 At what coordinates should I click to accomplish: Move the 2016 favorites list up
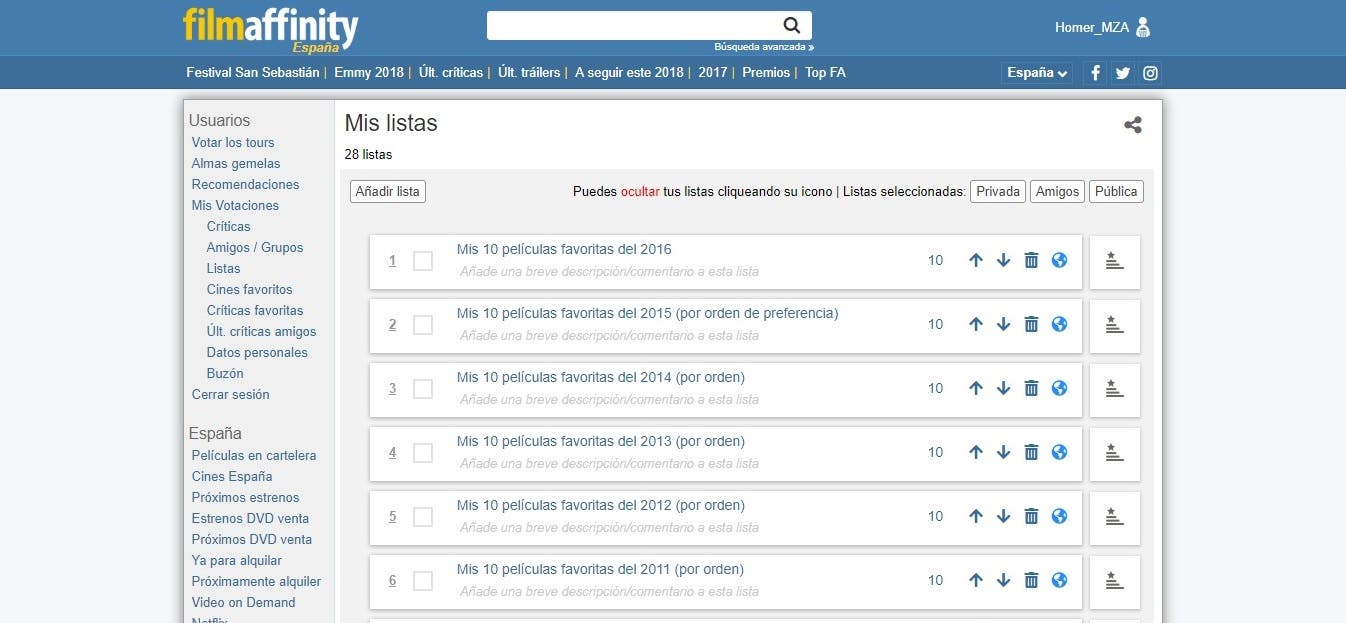coord(976,260)
